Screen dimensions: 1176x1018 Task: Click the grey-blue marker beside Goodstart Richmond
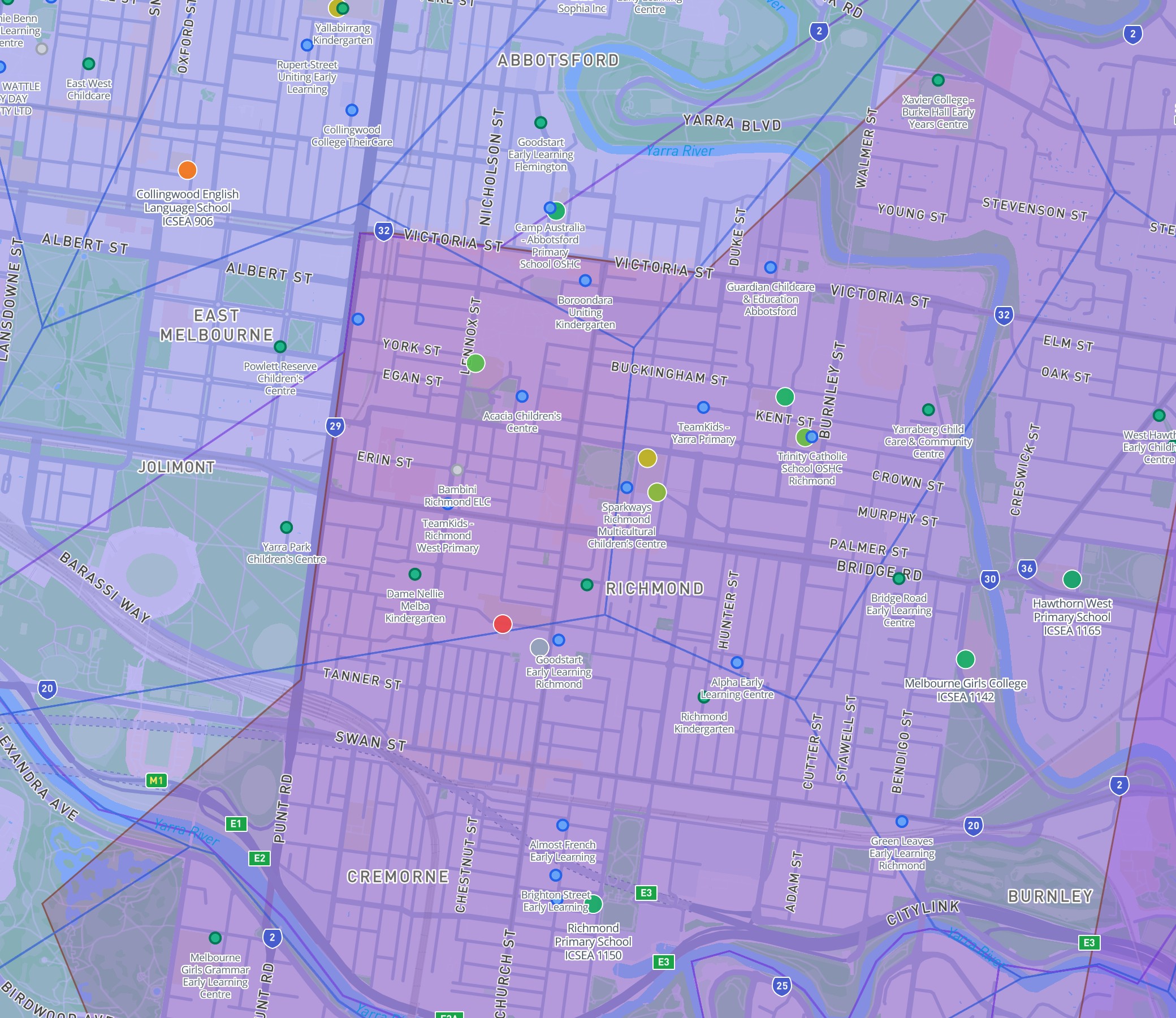(x=539, y=647)
